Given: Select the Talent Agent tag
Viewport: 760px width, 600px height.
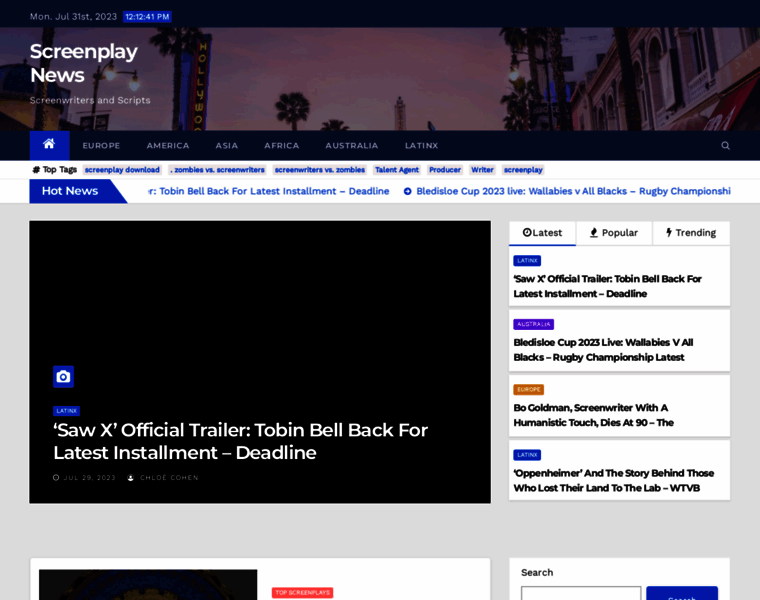Looking at the screenshot, I should point(396,170).
